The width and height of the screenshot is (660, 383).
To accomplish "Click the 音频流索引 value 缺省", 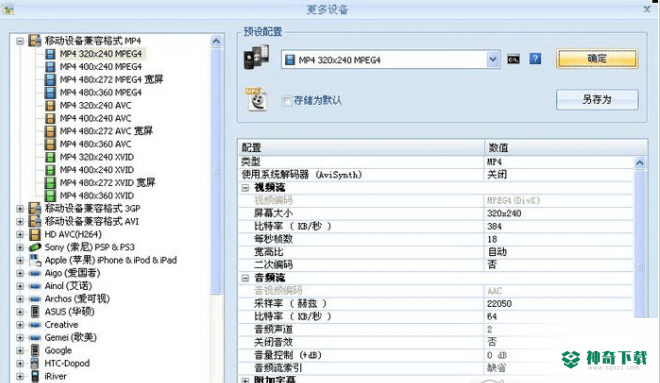I will 497,368.
